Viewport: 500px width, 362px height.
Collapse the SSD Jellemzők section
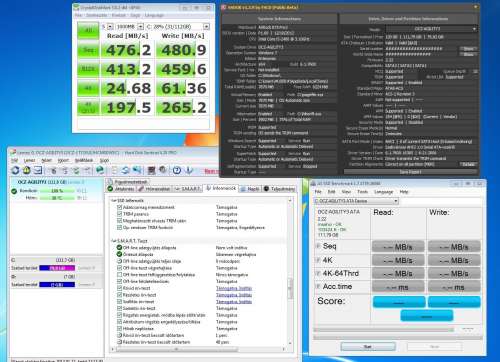[113, 201]
